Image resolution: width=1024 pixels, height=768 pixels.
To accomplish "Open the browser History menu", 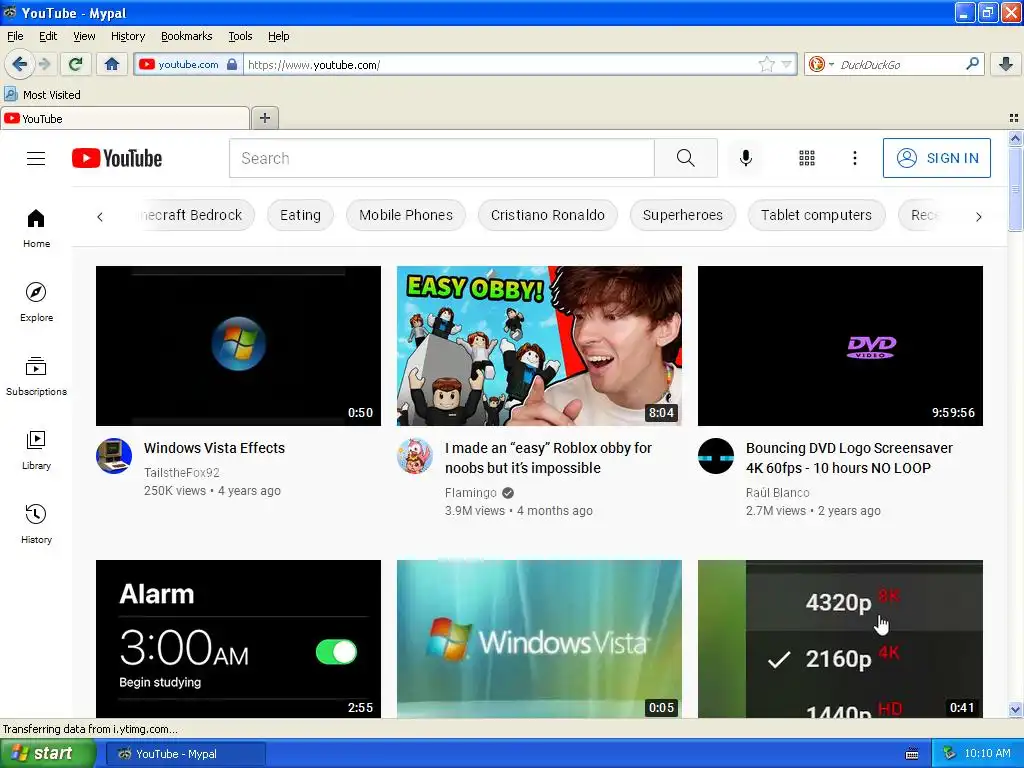I will point(127,36).
